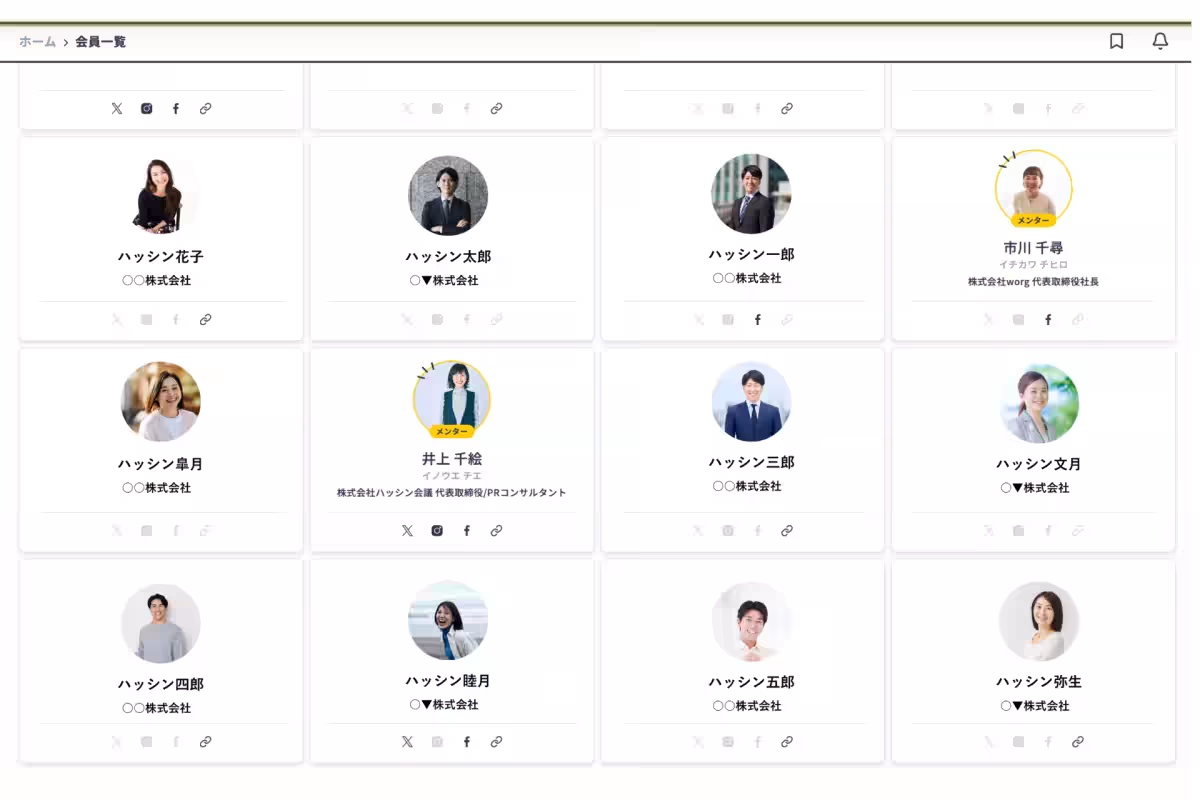Click ハッシン花子's website link icon

click(205, 320)
